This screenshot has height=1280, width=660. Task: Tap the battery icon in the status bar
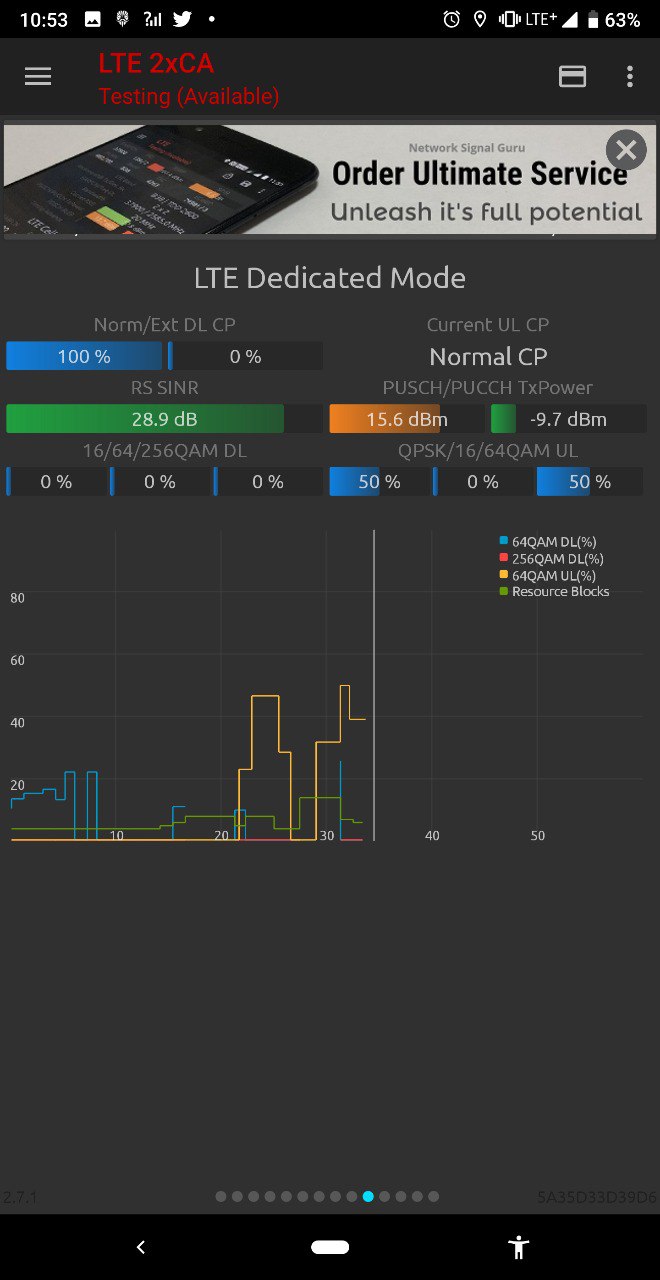(x=593, y=19)
